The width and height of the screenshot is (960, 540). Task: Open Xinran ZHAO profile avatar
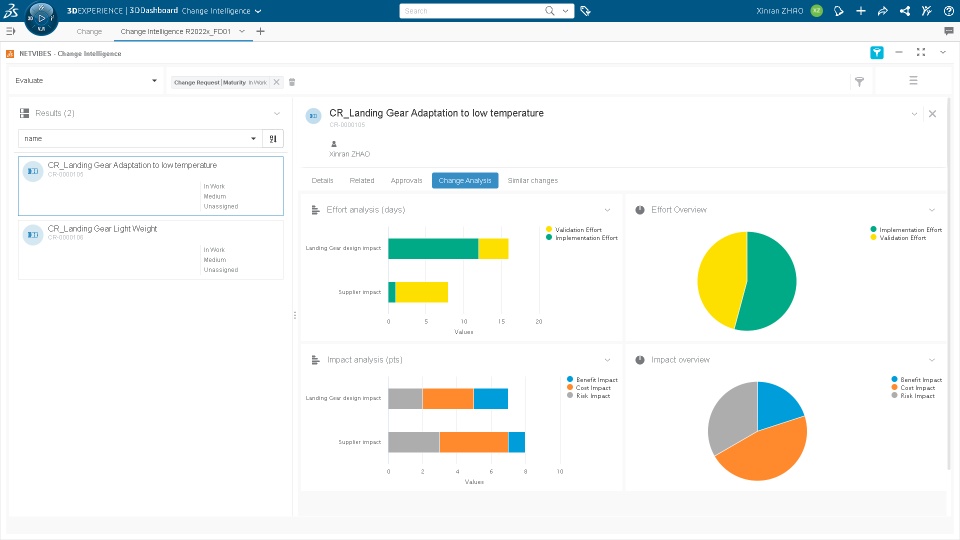tap(816, 10)
